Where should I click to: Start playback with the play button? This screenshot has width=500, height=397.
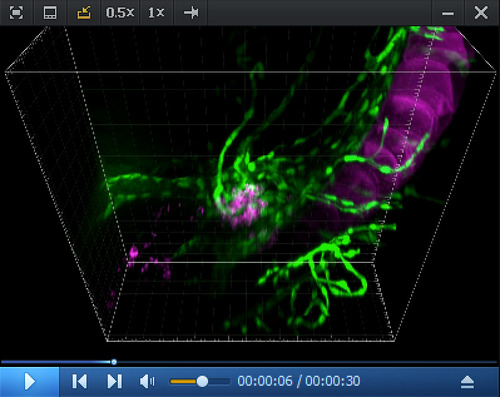coord(30,381)
